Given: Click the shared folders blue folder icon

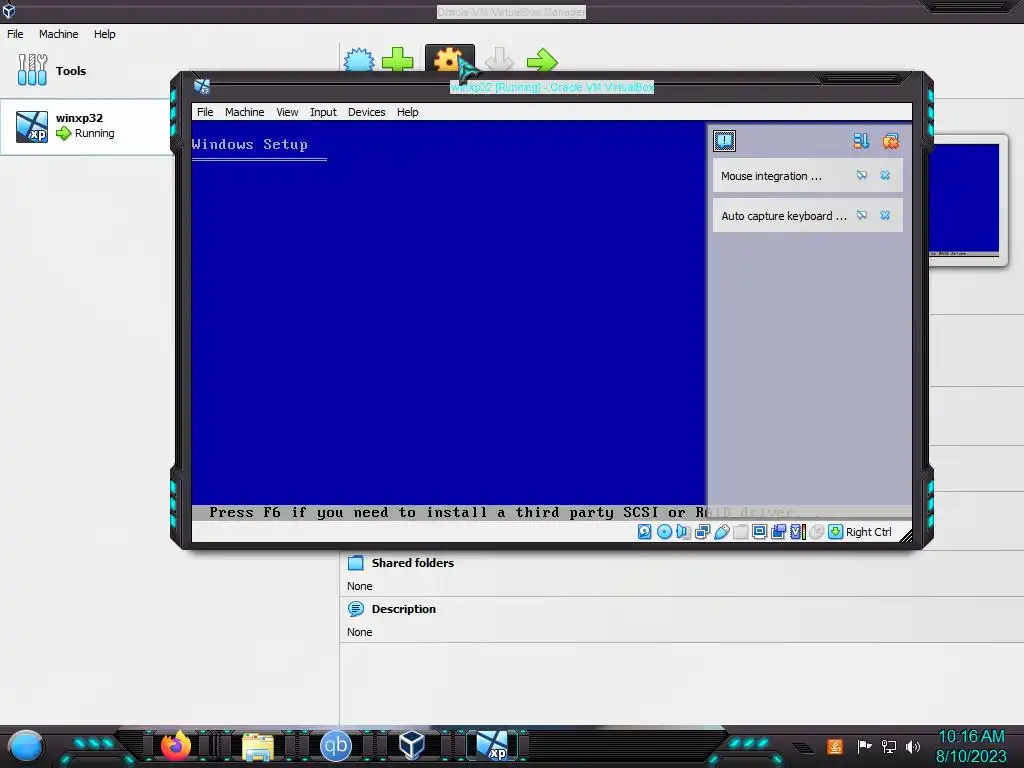Looking at the screenshot, I should 356,563.
